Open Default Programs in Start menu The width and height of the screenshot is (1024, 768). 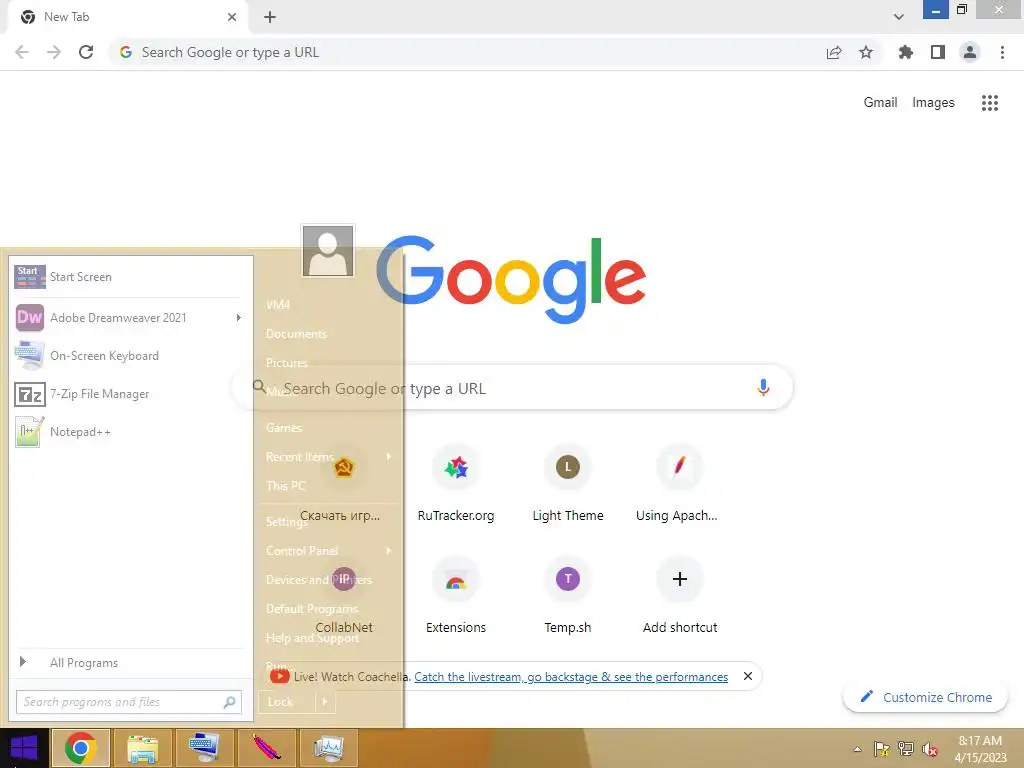[x=312, y=608]
